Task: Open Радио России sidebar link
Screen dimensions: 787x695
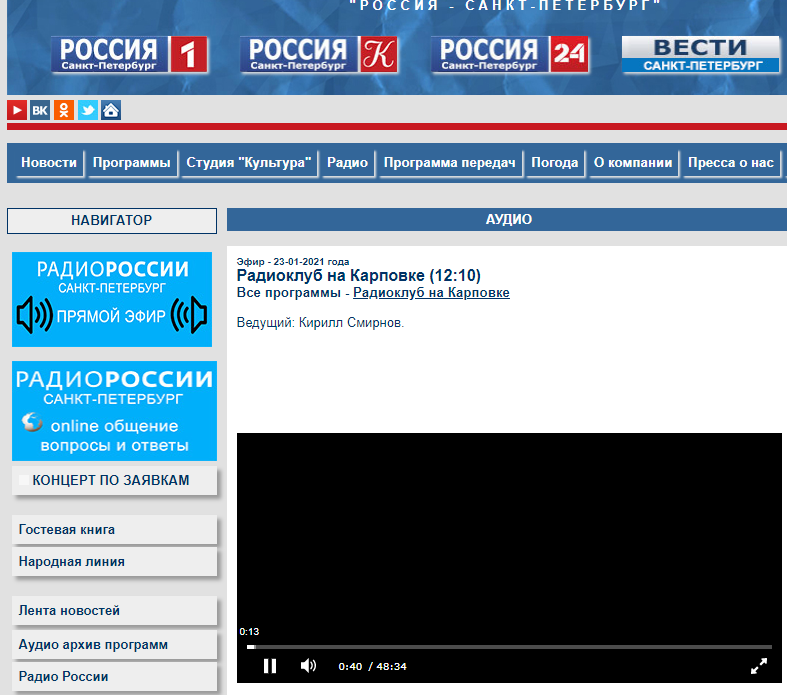Action: coord(114,676)
